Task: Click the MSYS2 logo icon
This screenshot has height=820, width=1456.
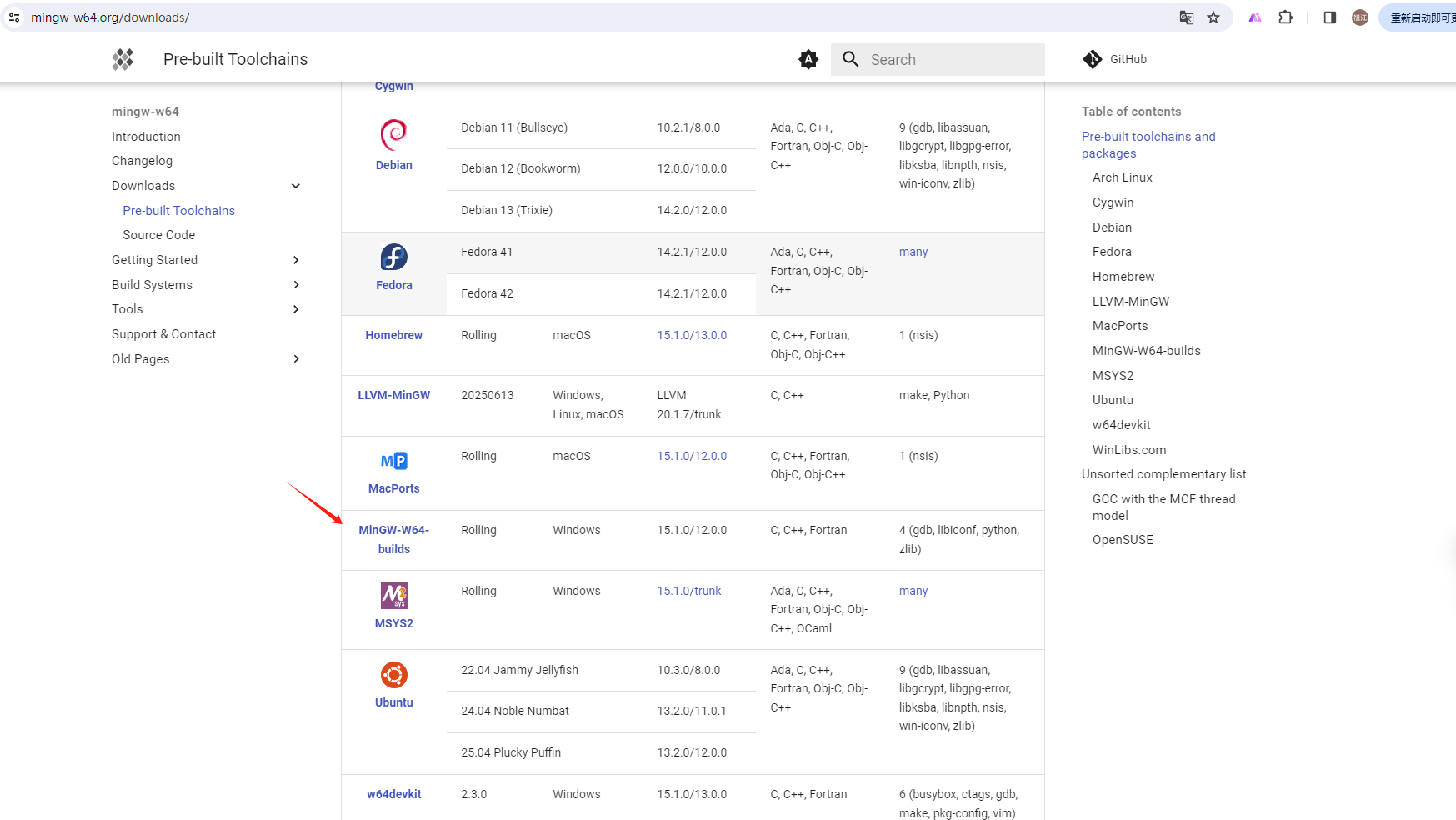Action: click(x=393, y=596)
